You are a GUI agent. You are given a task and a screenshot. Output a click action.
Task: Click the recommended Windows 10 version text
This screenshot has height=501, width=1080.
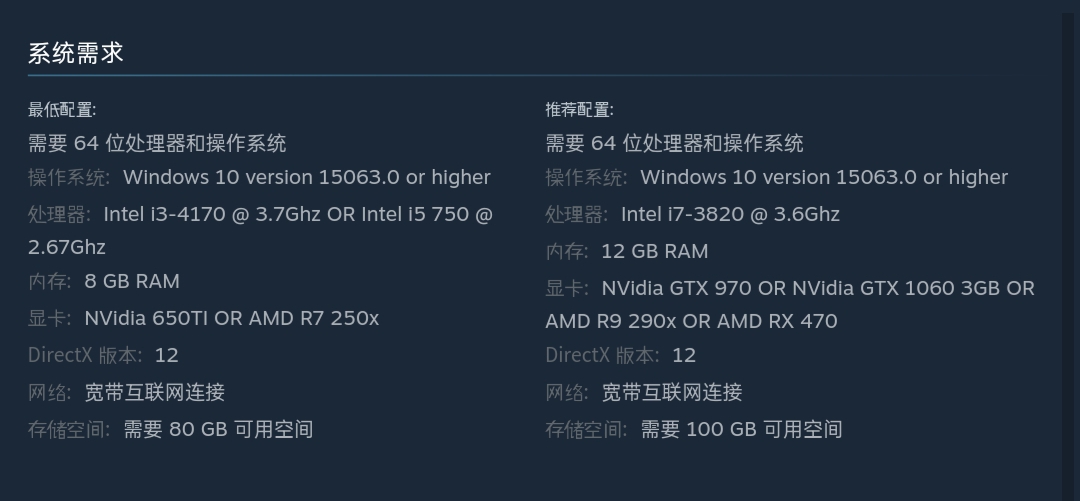pos(824,177)
